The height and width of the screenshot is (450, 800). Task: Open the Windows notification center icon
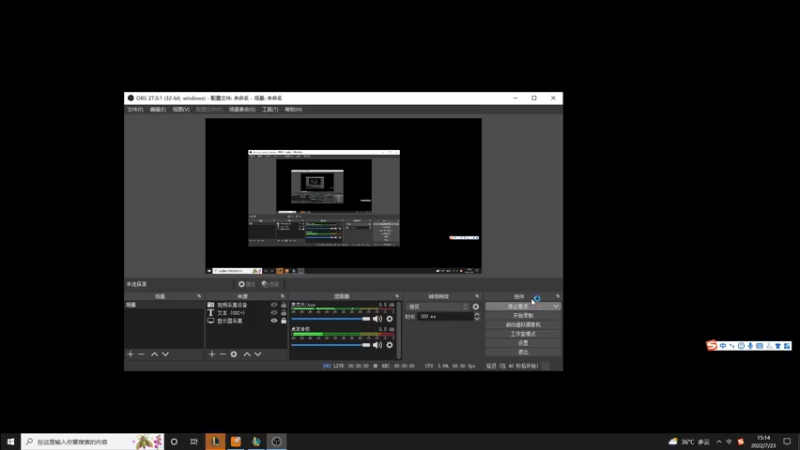tap(787, 441)
